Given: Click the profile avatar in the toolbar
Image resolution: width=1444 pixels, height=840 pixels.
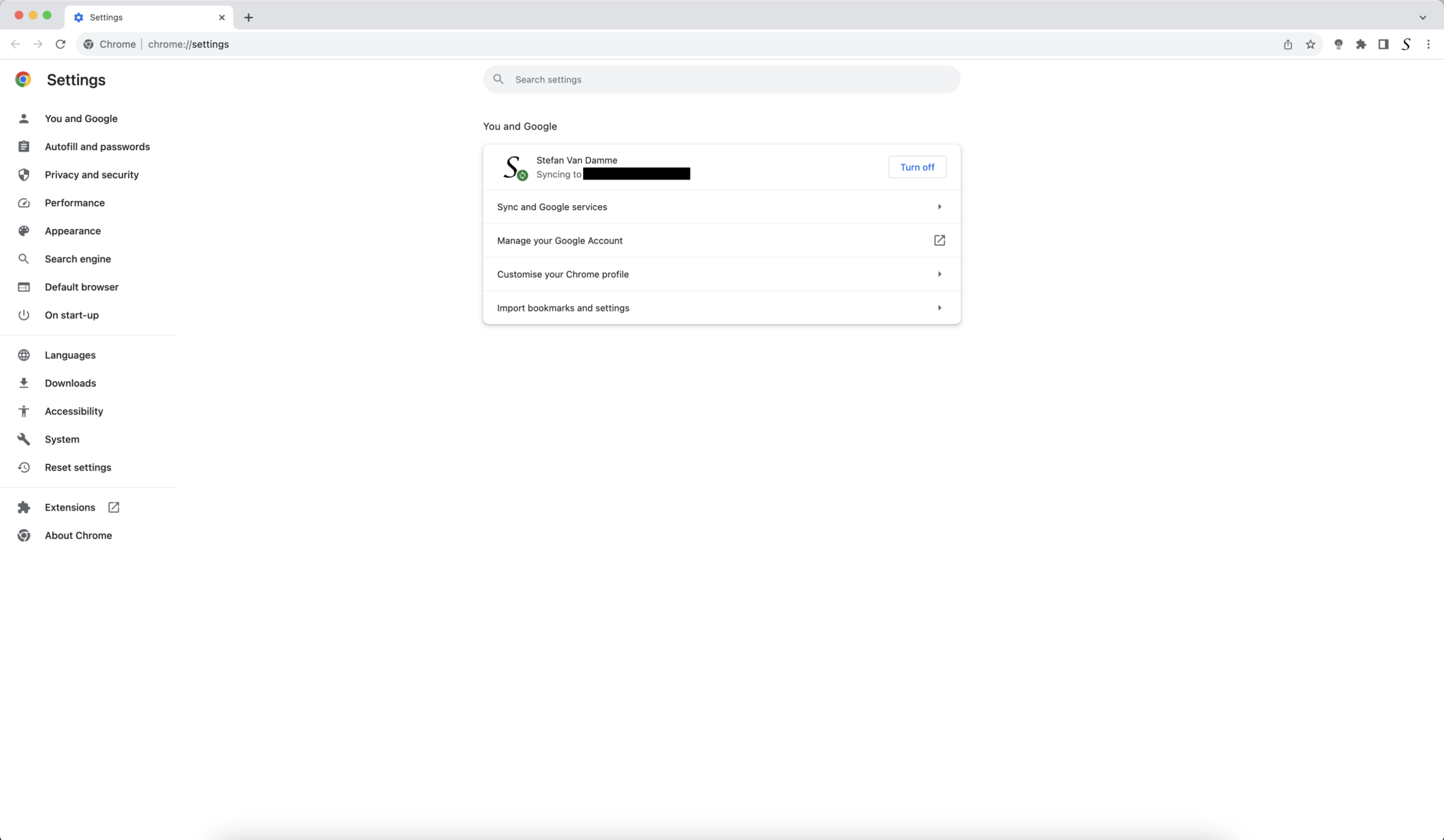Looking at the screenshot, I should [1406, 44].
